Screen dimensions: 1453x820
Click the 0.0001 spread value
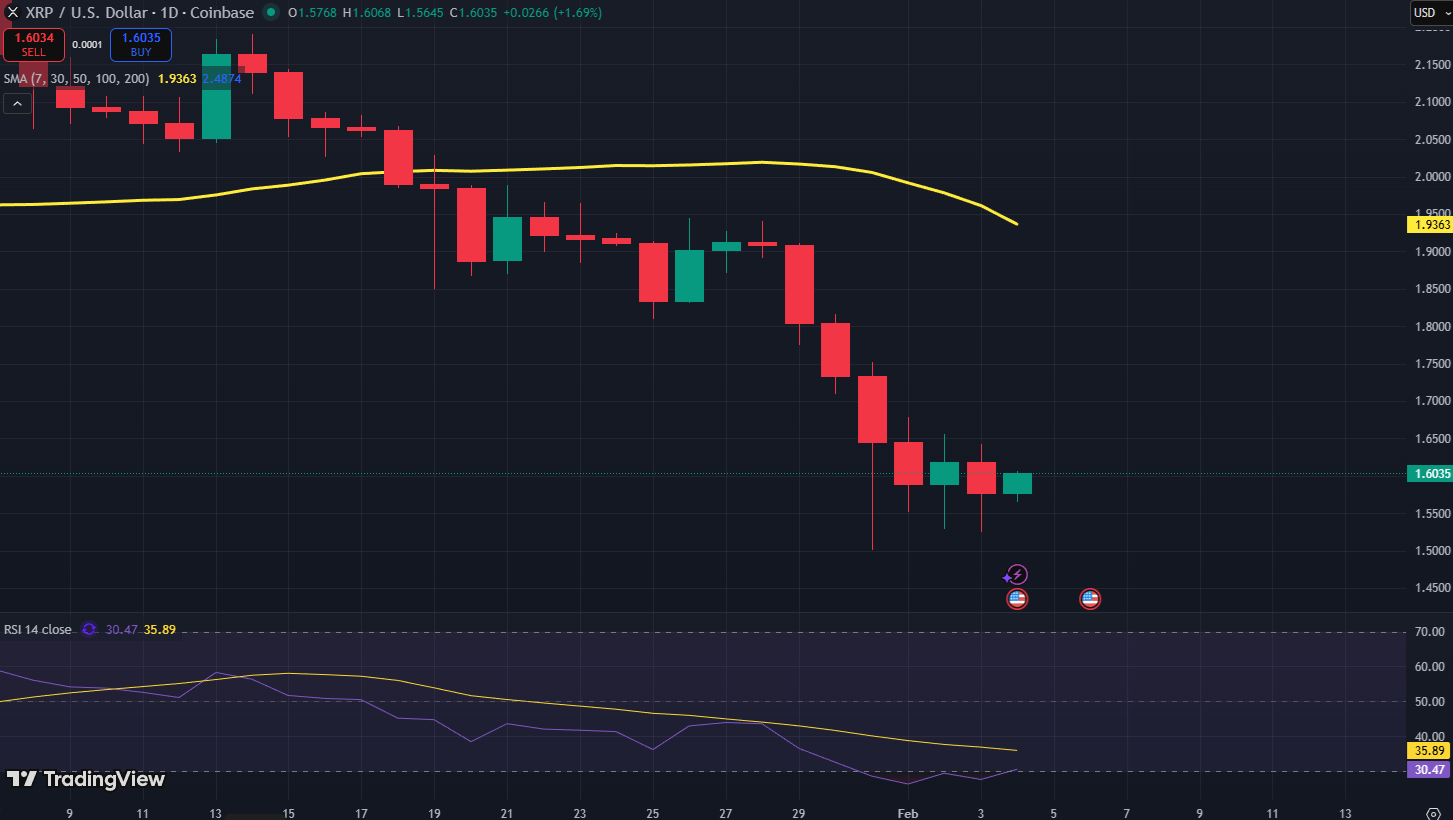click(88, 45)
